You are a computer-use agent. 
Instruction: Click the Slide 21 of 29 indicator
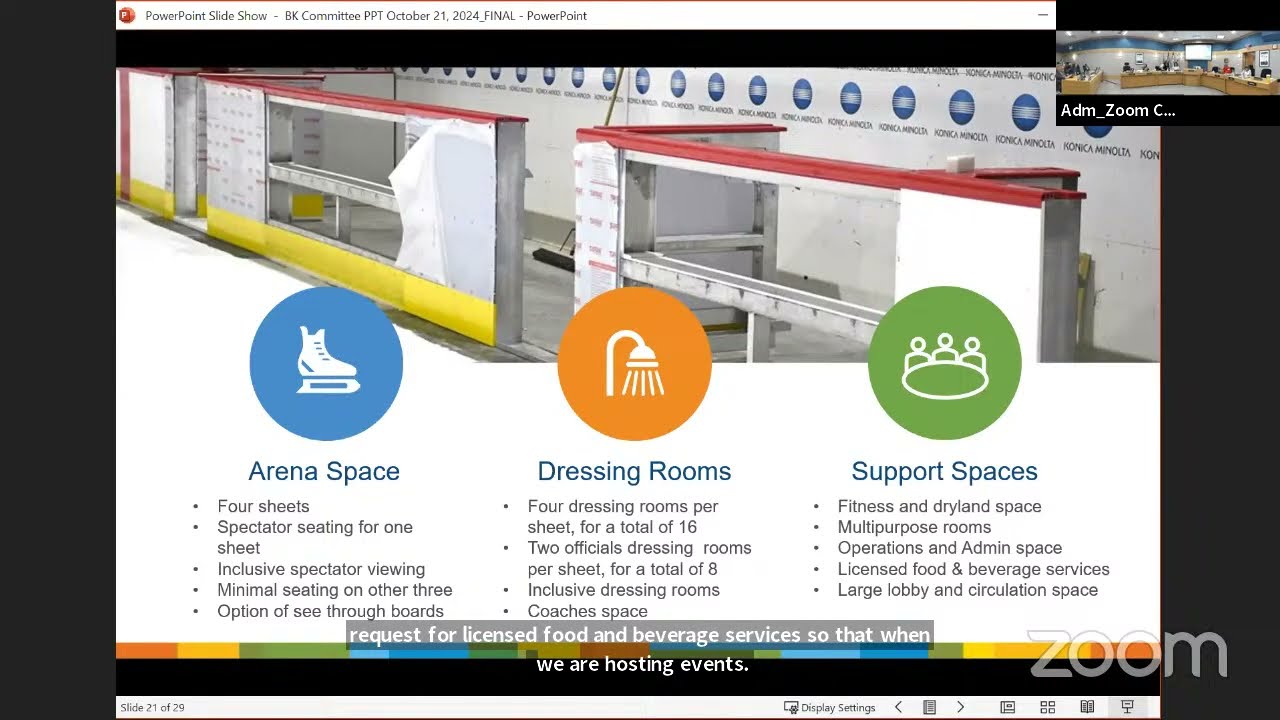[x=152, y=707]
